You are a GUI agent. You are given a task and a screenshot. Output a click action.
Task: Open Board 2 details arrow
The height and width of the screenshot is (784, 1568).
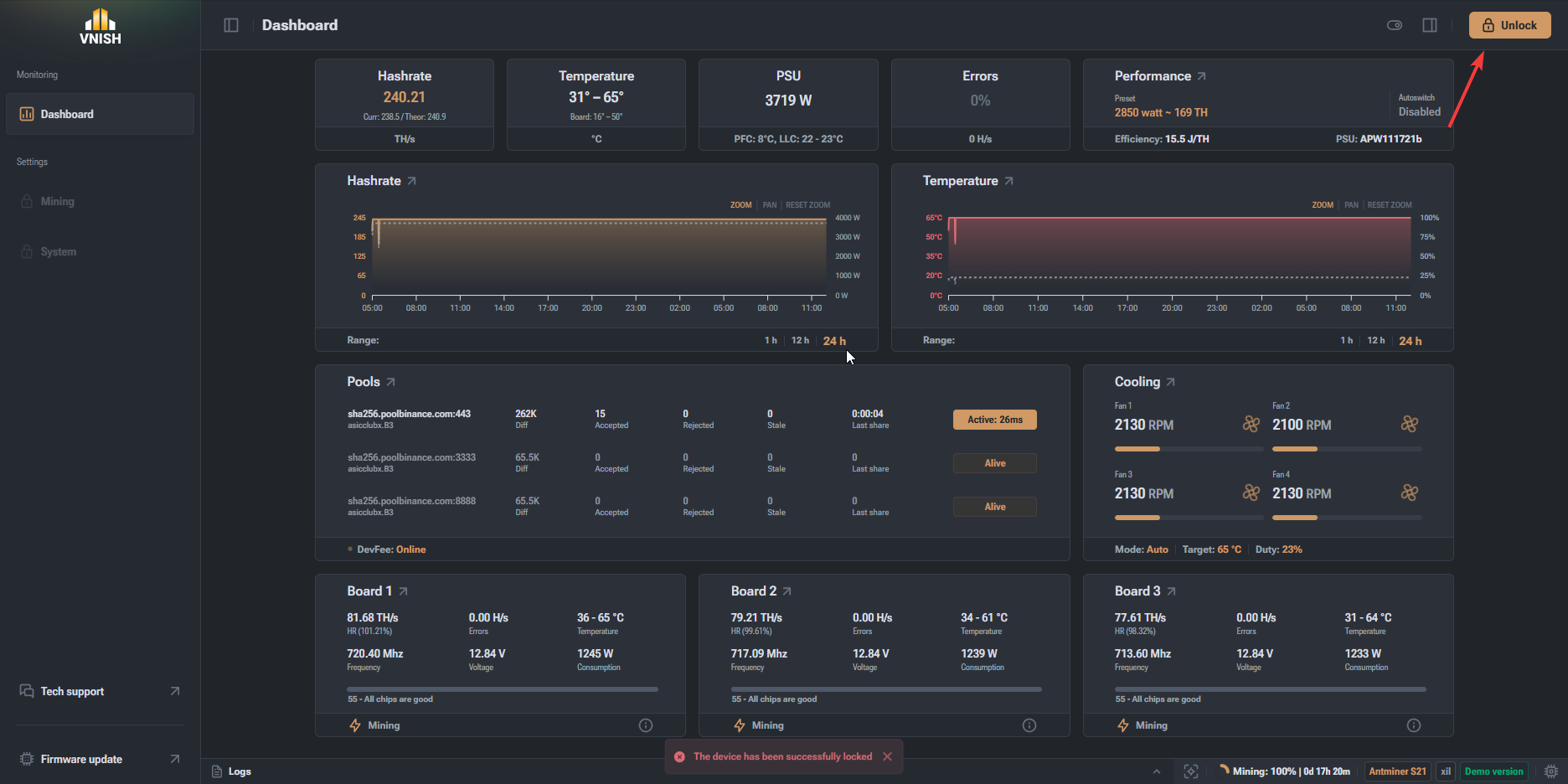pyautogui.click(x=787, y=591)
